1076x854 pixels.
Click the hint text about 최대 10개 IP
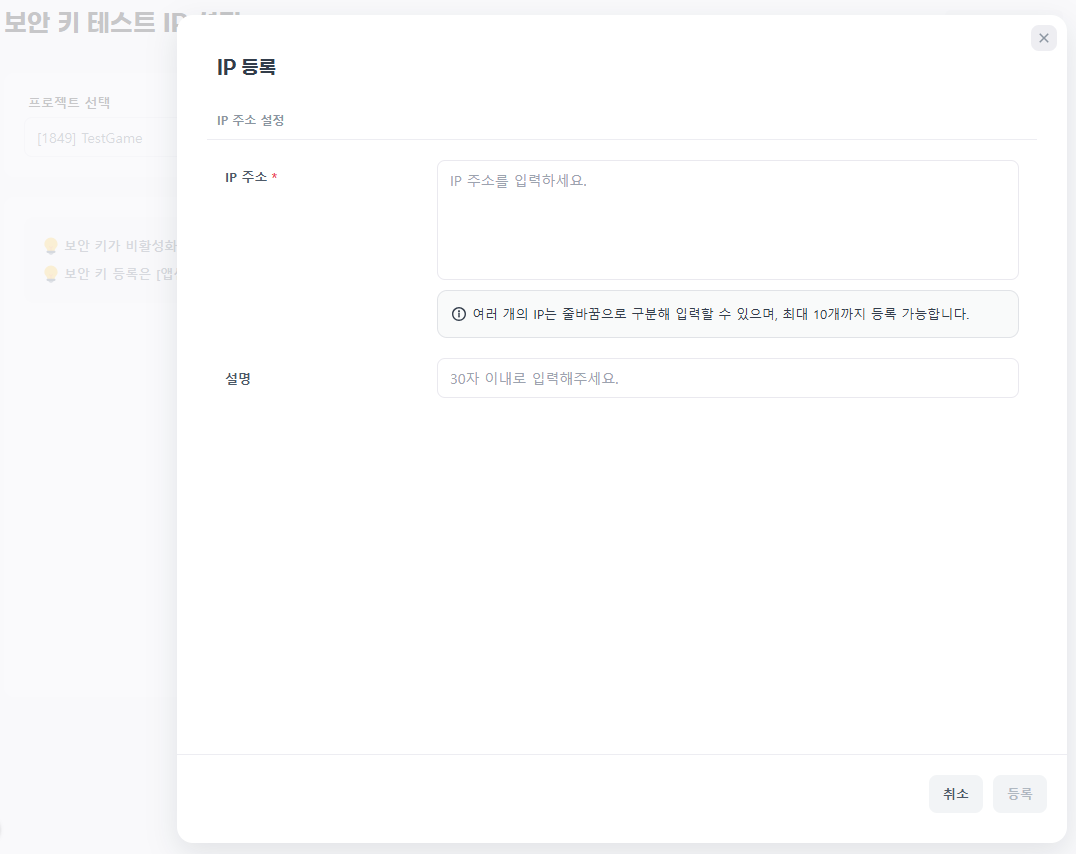click(x=720, y=314)
